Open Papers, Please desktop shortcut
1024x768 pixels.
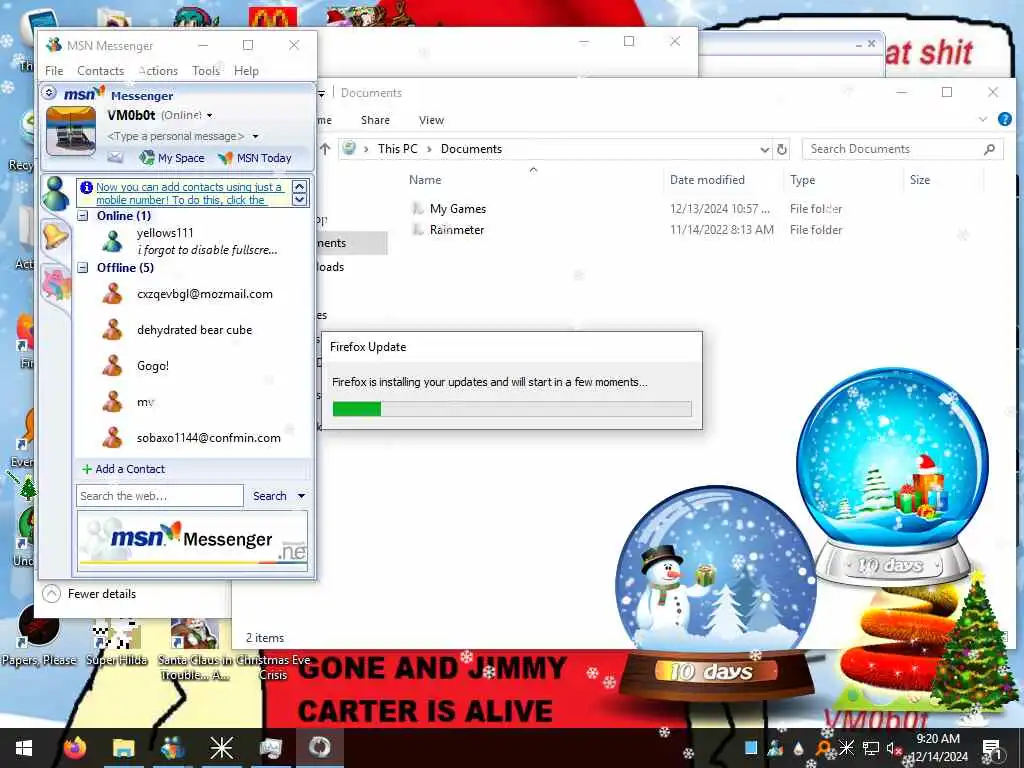click(39, 635)
